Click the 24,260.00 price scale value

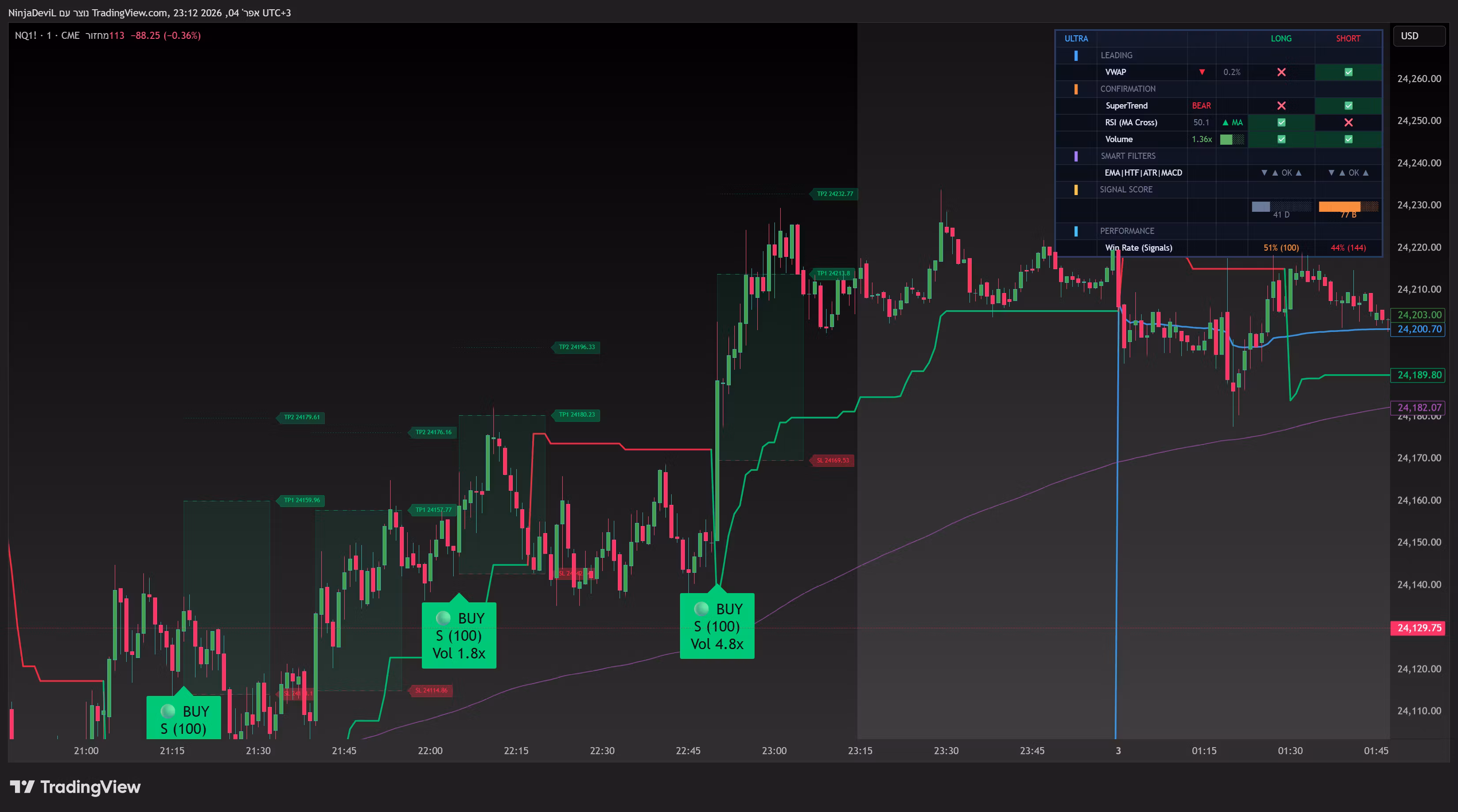(x=1419, y=79)
